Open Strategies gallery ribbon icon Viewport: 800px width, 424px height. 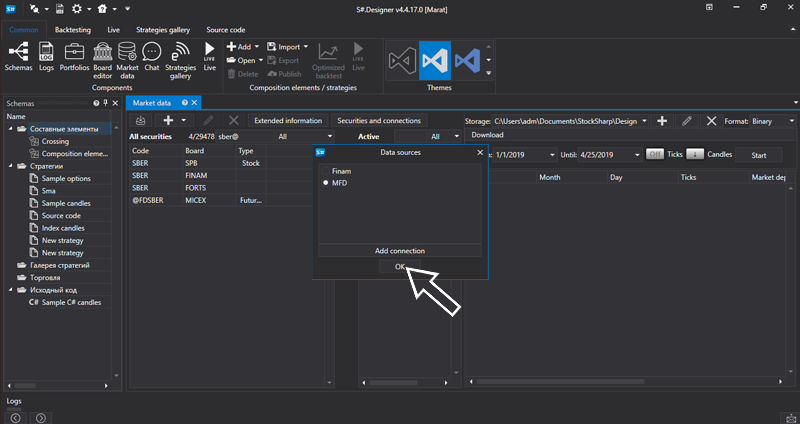point(180,53)
